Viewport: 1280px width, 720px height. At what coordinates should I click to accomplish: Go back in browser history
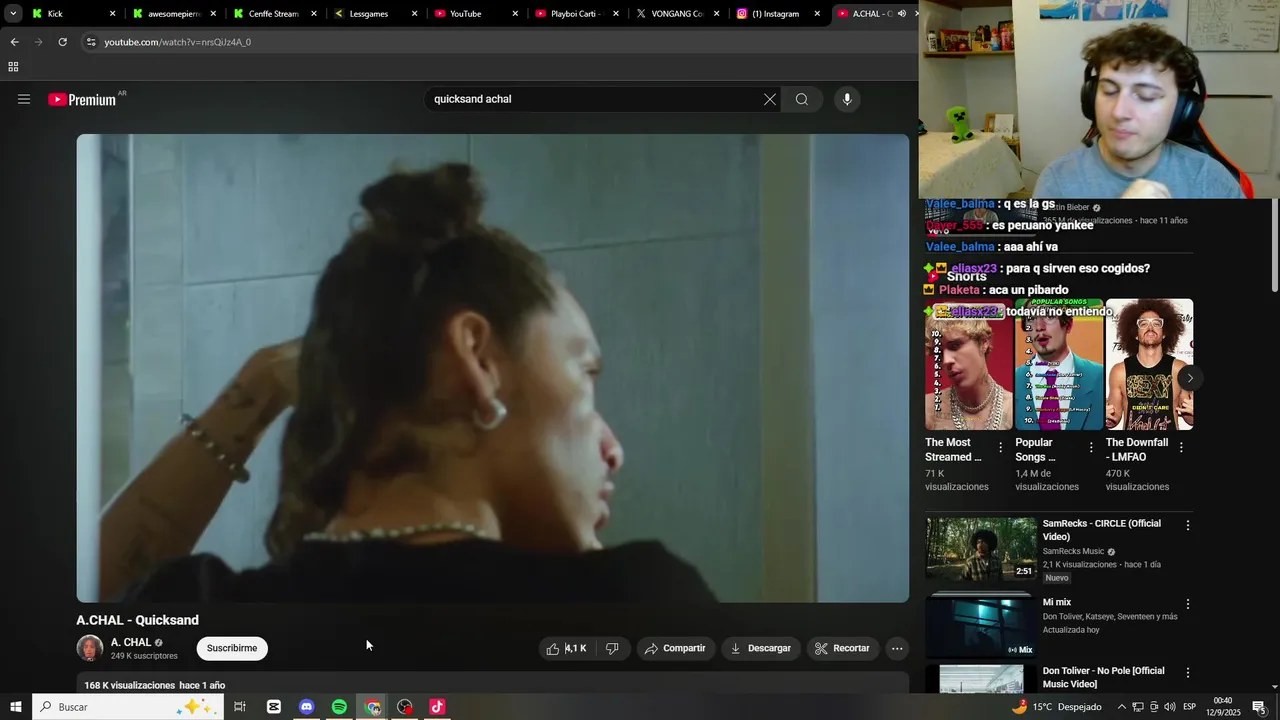[x=14, y=42]
